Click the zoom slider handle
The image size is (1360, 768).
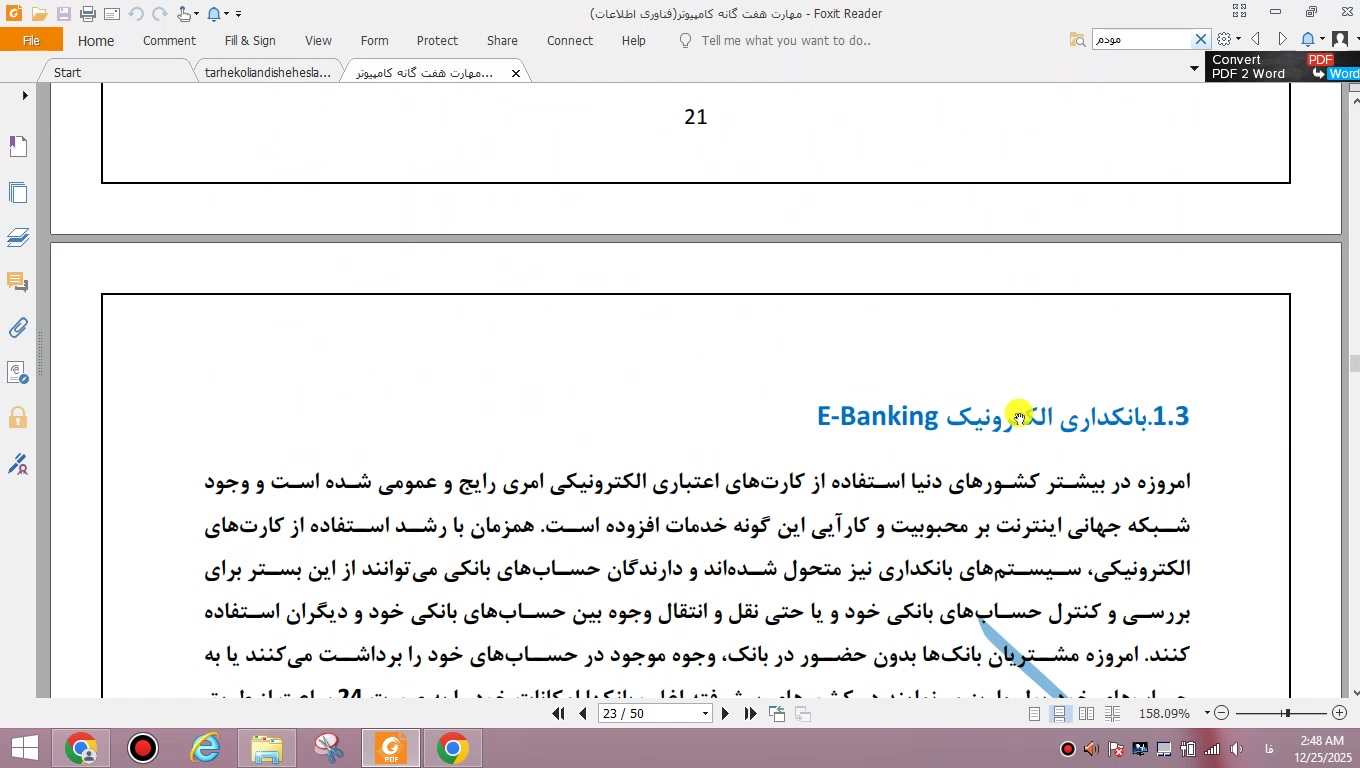(x=1287, y=713)
